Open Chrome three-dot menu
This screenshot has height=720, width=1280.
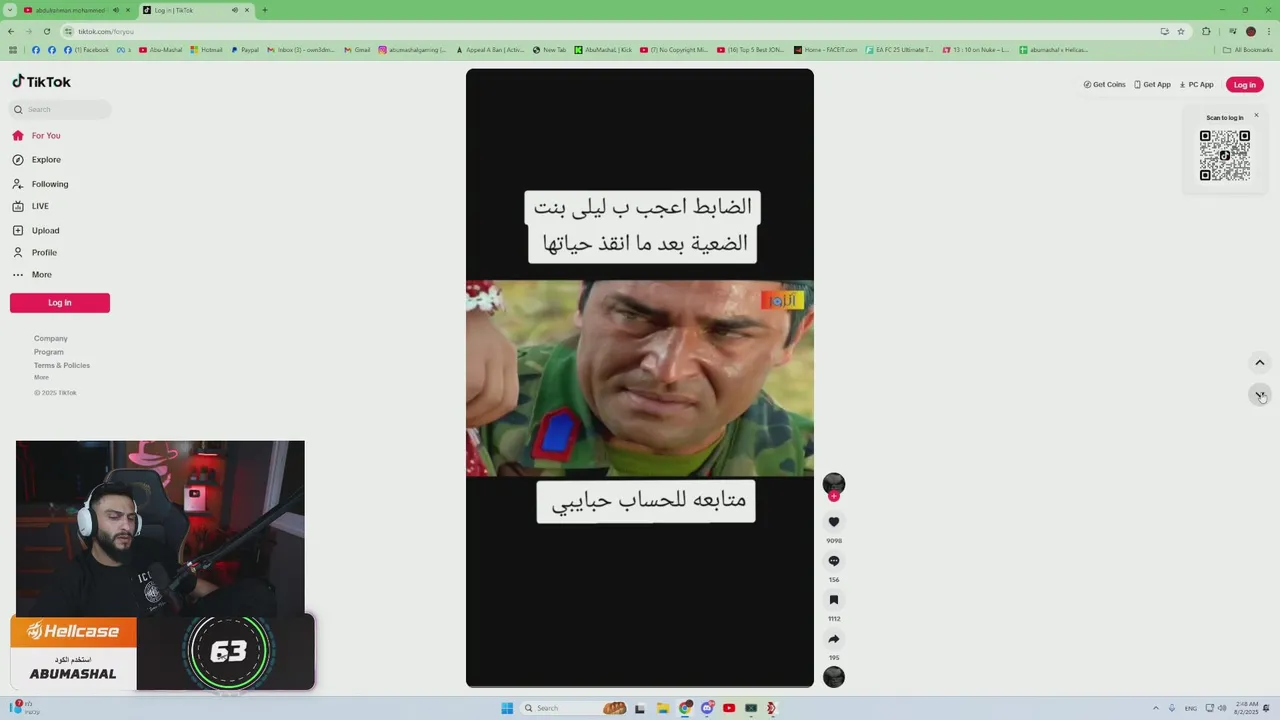coord(1269,31)
